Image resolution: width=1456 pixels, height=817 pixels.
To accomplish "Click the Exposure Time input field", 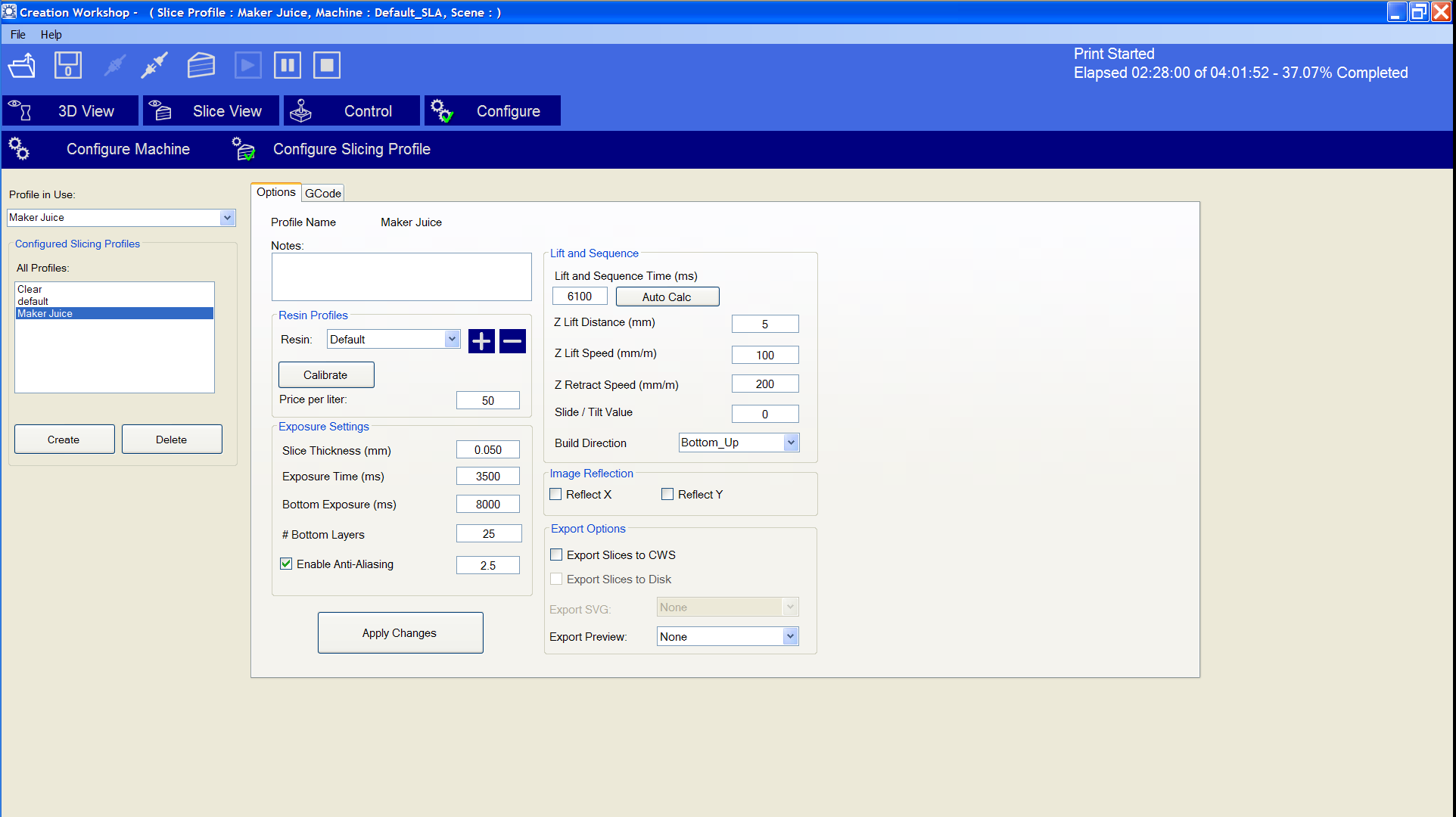I will tap(488, 477).
